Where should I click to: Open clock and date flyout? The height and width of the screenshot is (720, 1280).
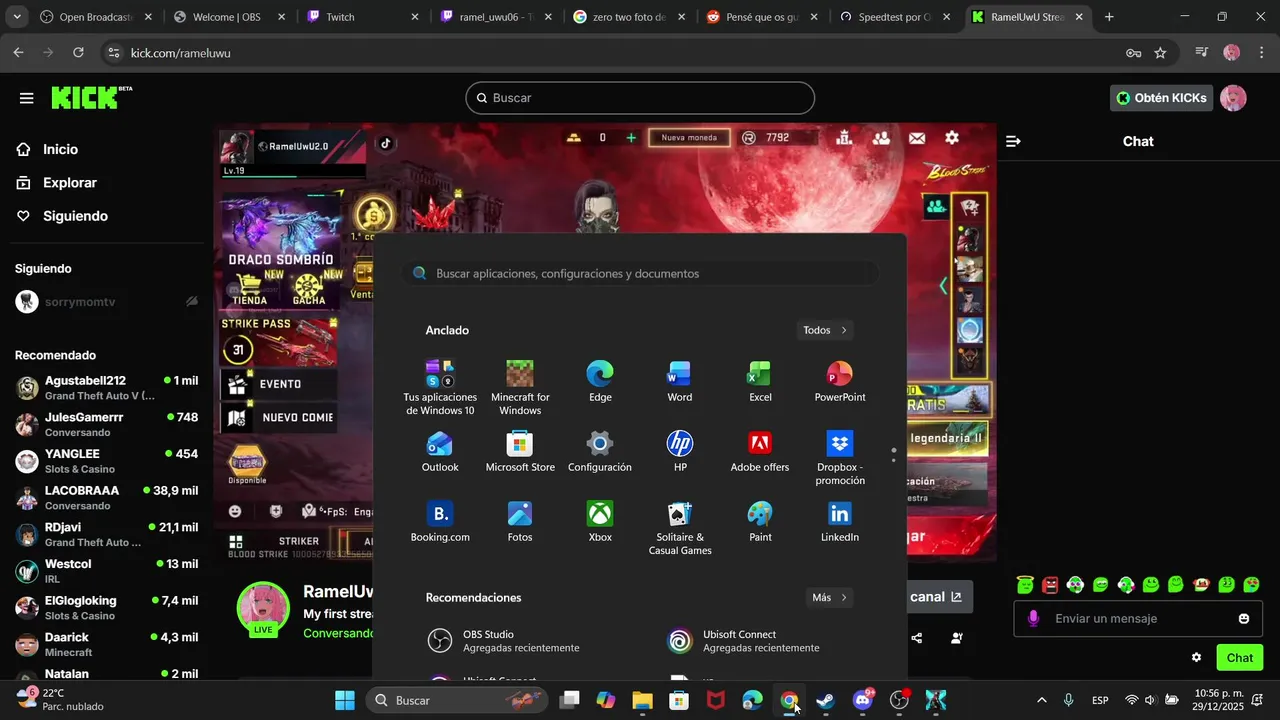(1219, 700)
